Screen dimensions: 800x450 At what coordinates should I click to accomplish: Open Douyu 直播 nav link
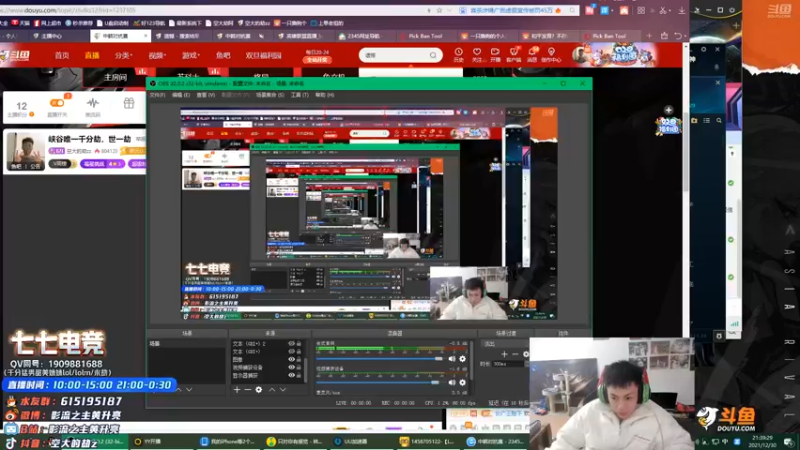tap(92, 55)
